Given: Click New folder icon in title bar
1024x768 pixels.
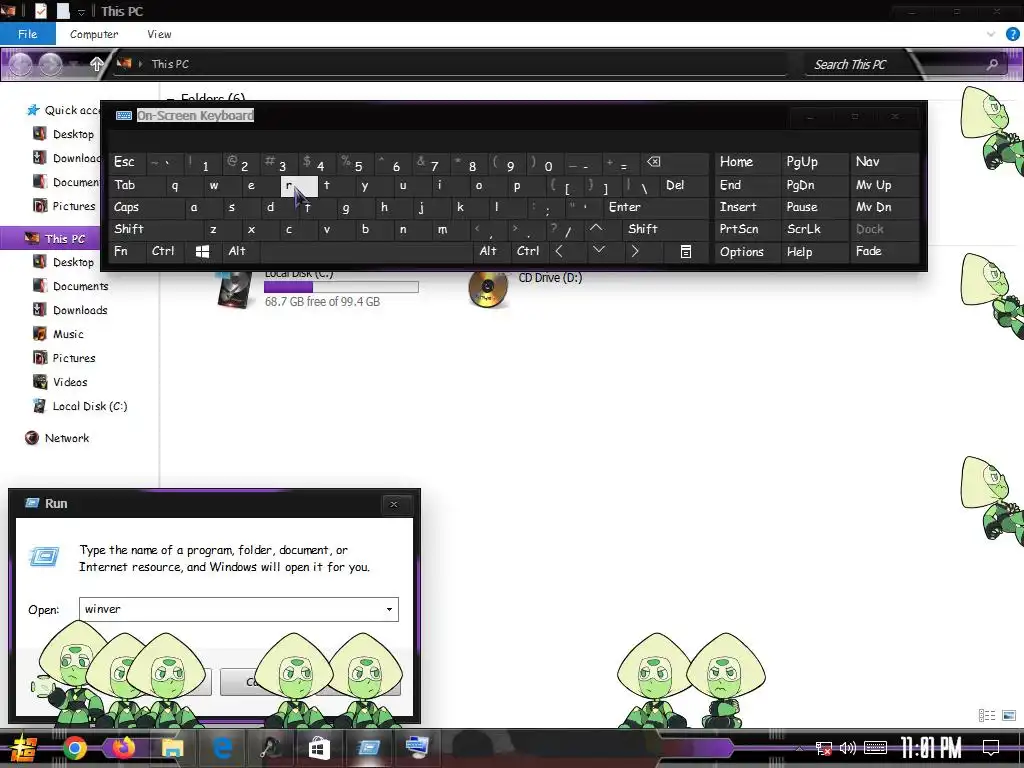Looking at the screenshot, I should (63, 11).
